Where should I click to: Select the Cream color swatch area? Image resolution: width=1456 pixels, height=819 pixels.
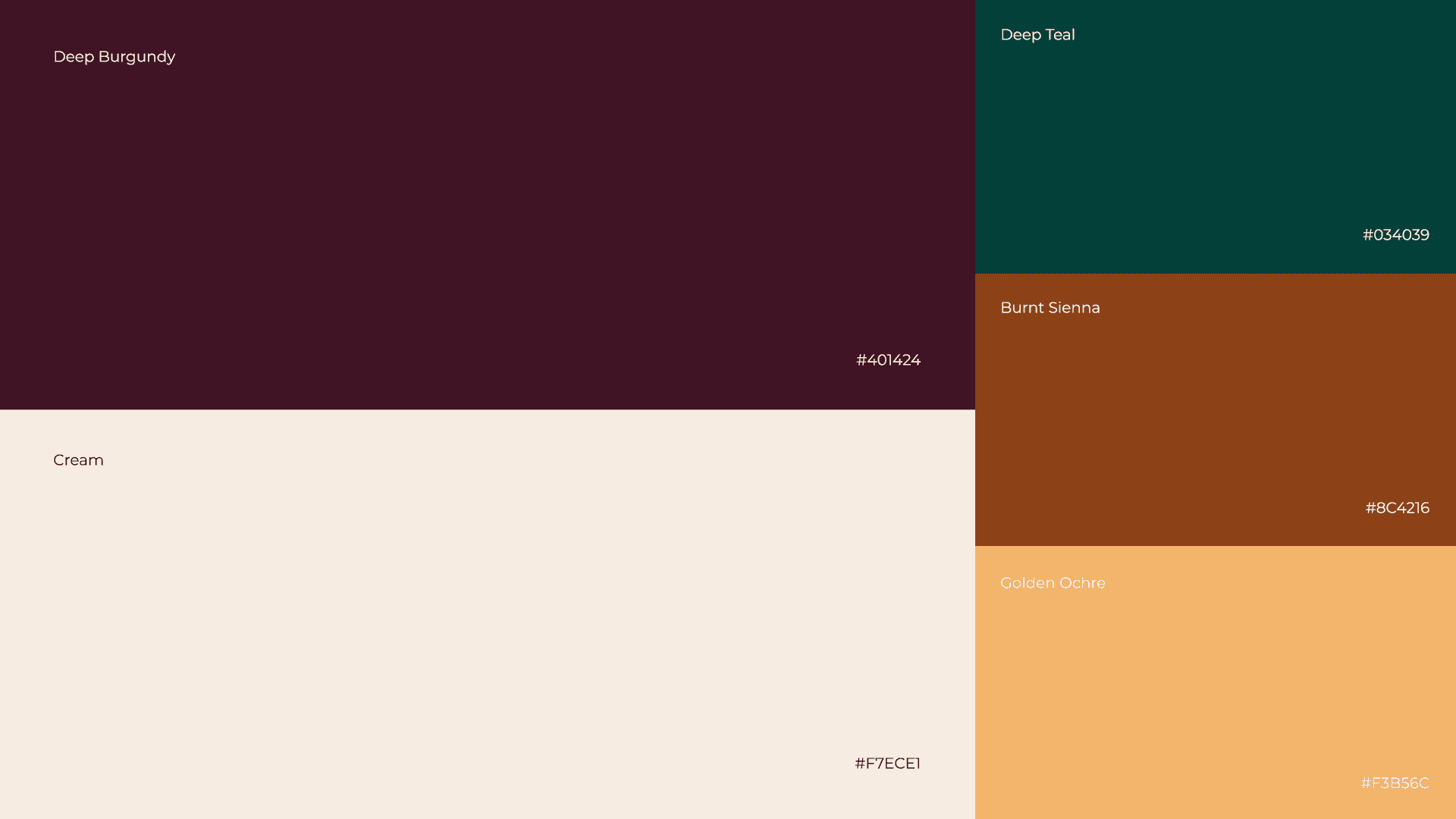[x=485, y=614]
